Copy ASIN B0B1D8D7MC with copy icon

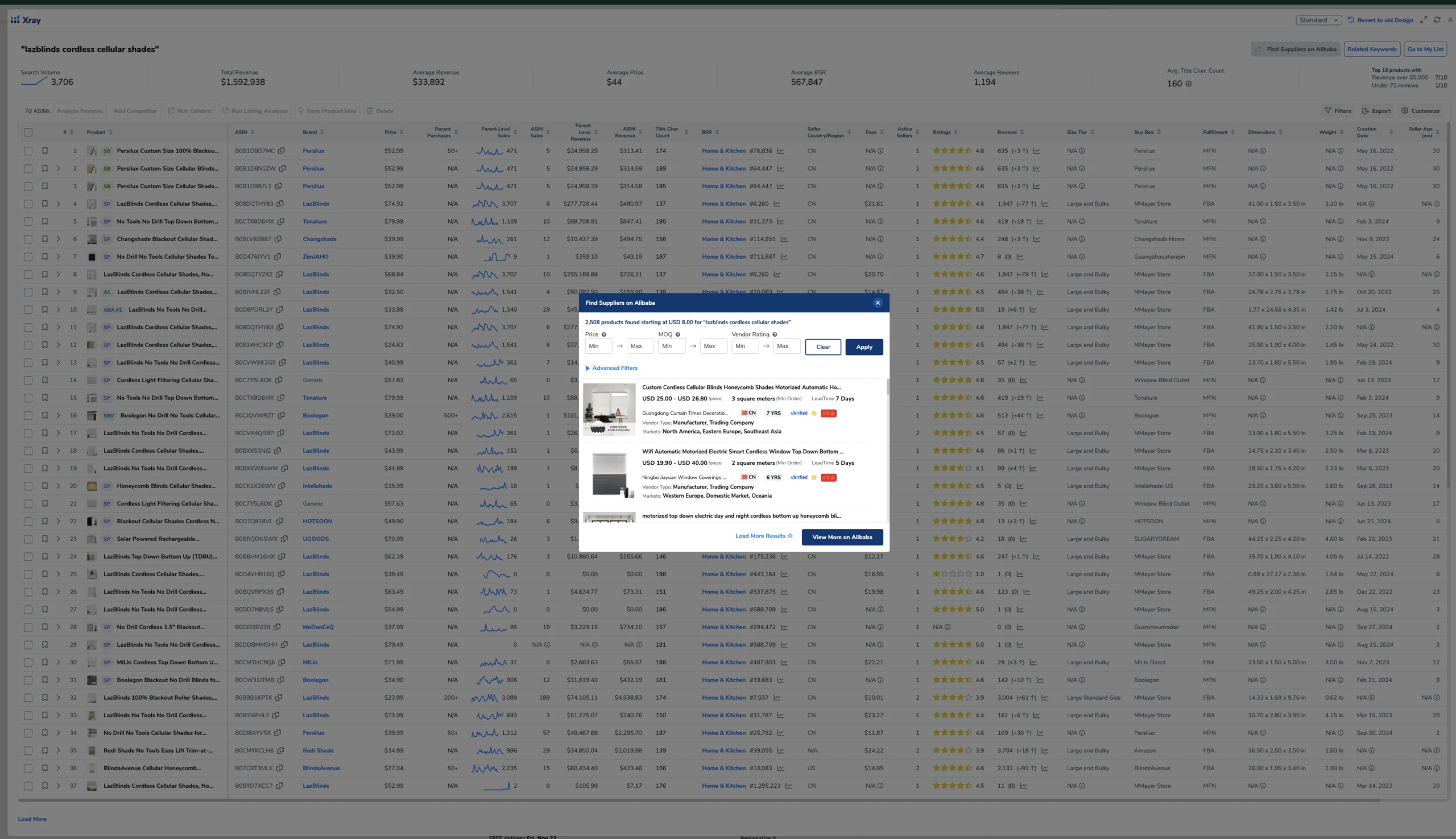click(x=281, y=151)
